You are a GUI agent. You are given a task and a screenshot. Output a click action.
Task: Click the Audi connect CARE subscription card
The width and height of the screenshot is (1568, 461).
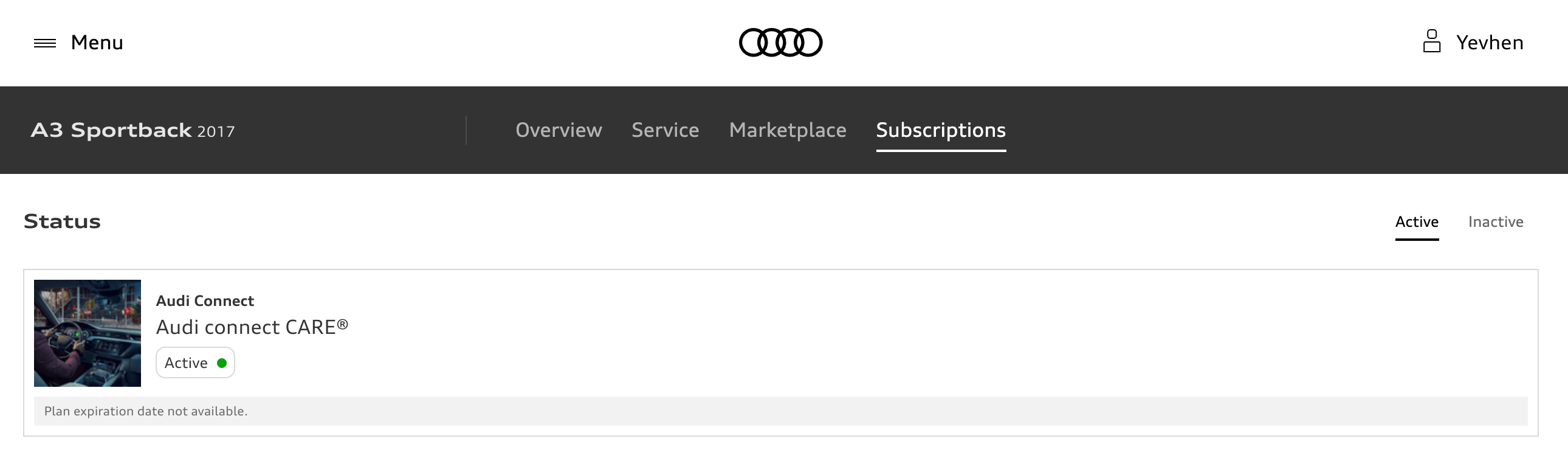click(x=781, y=353)
